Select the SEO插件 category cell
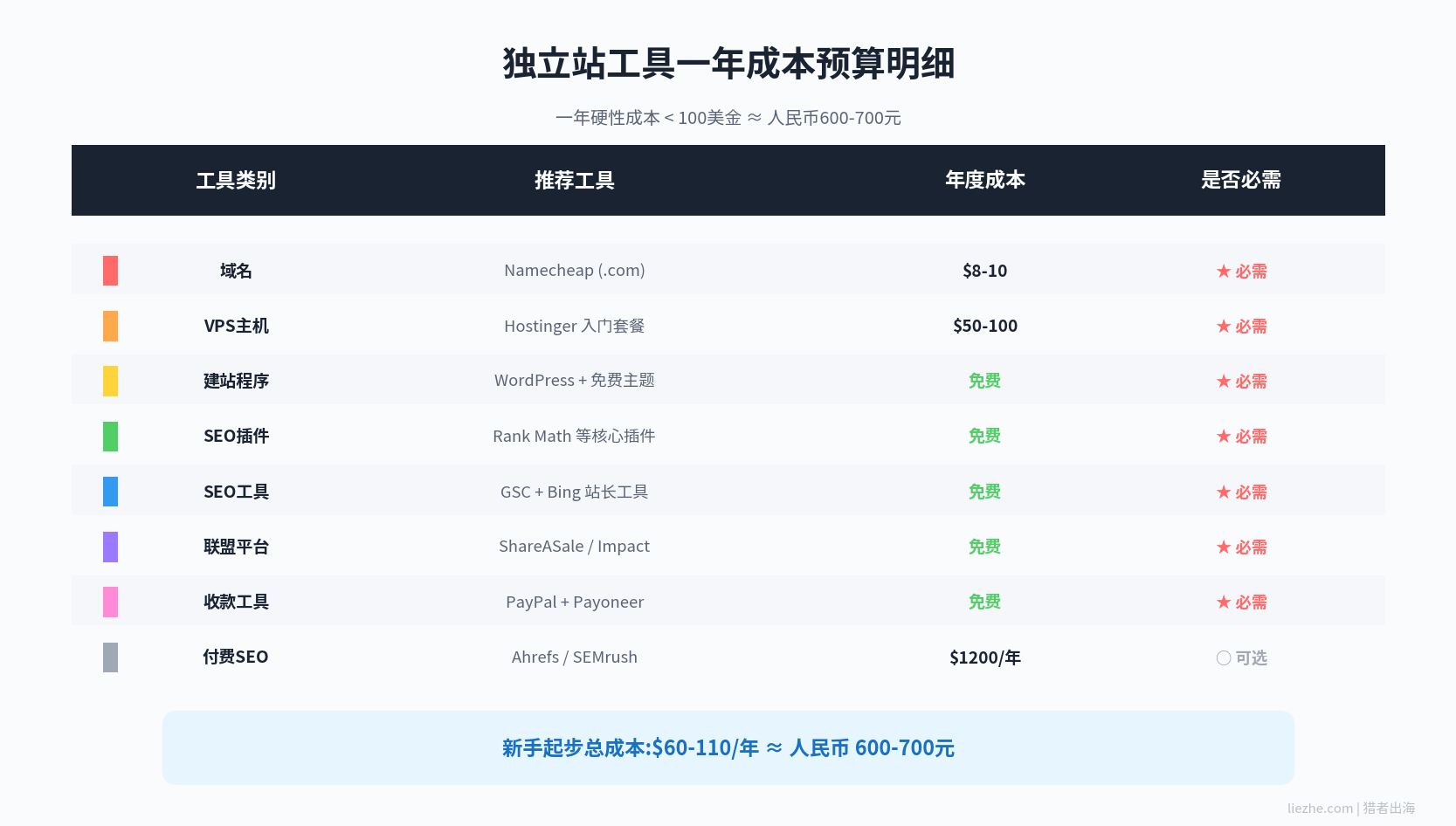The width and height of the screenshot is (1456, 826). coord(236,436)
